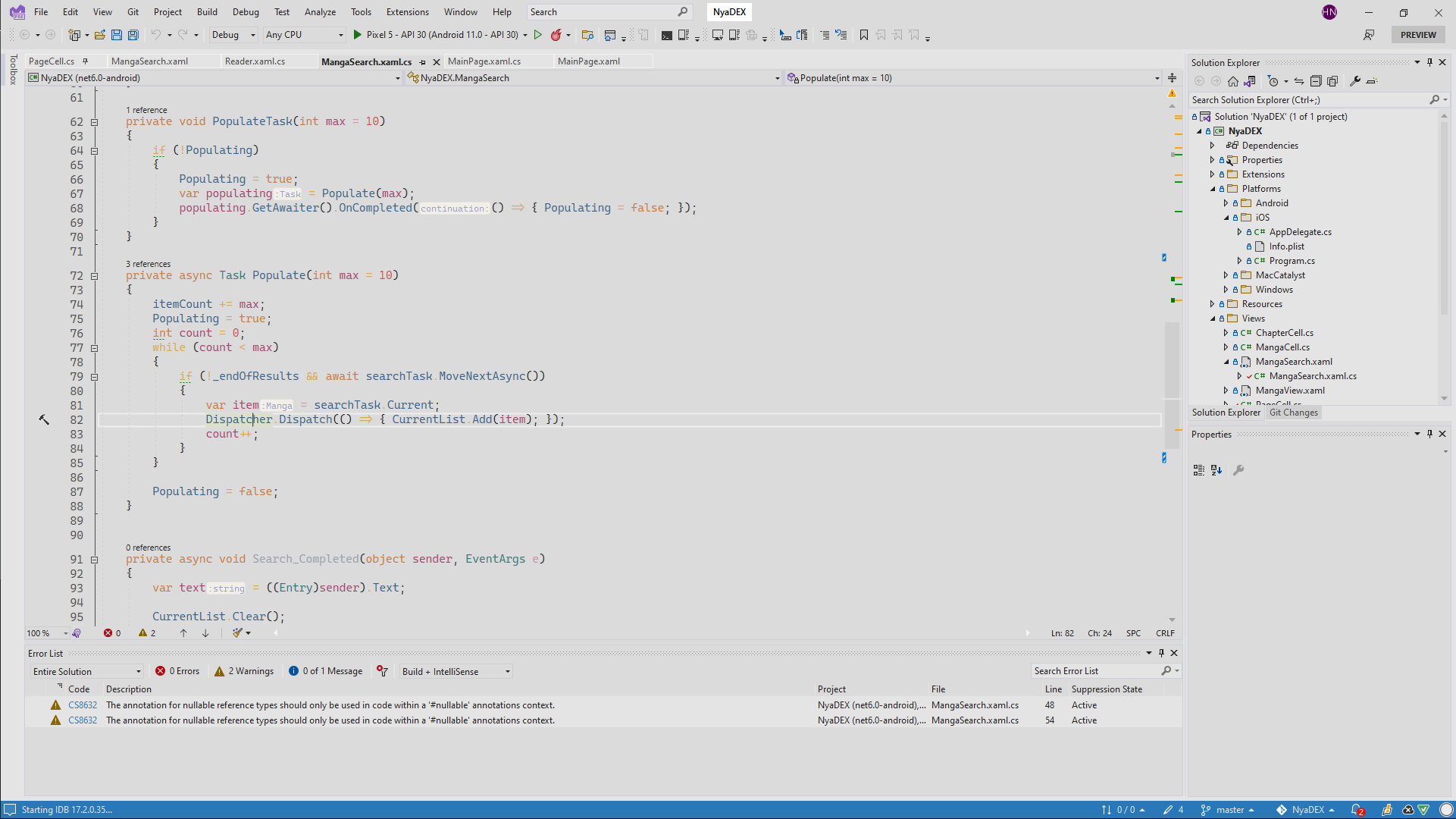Open Solution Explorer properties wrench icon
1456x819 pixels.
pos(1355,81)
